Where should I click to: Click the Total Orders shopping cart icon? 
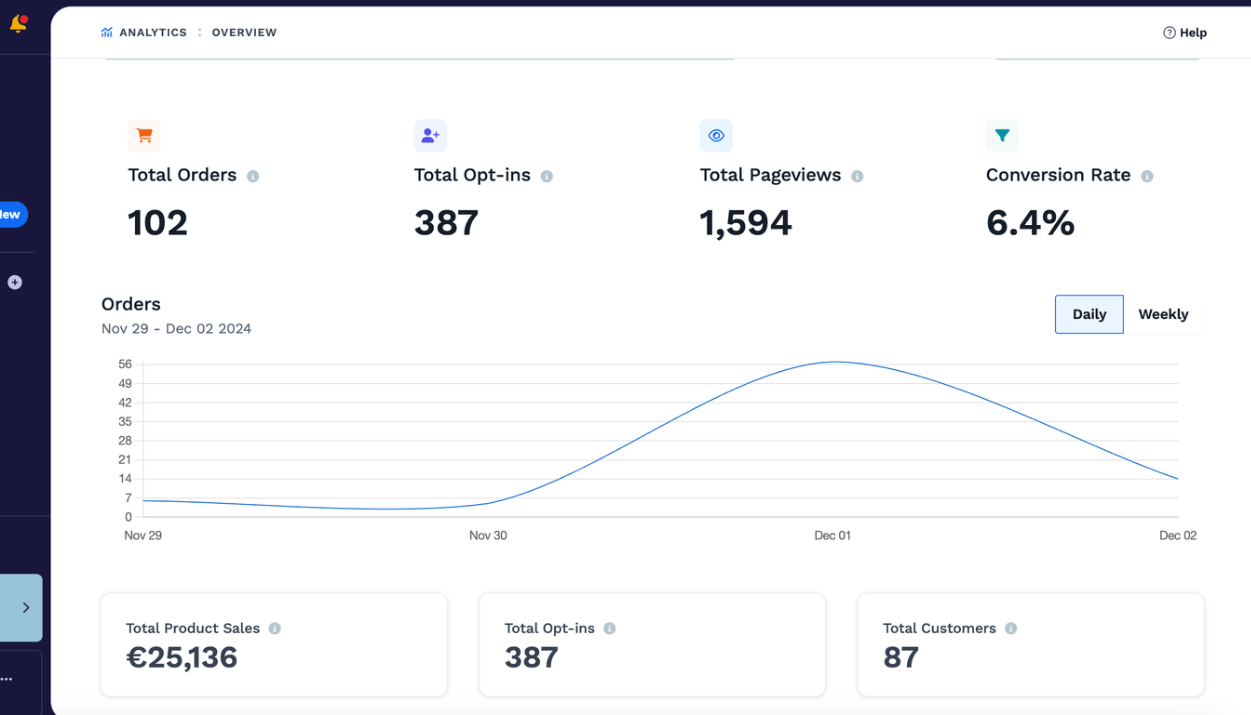[144, 135]
